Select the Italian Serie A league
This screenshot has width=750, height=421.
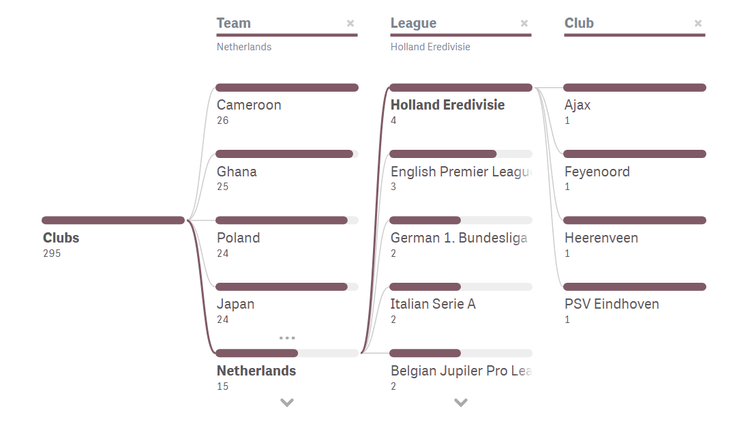[433, 304]
